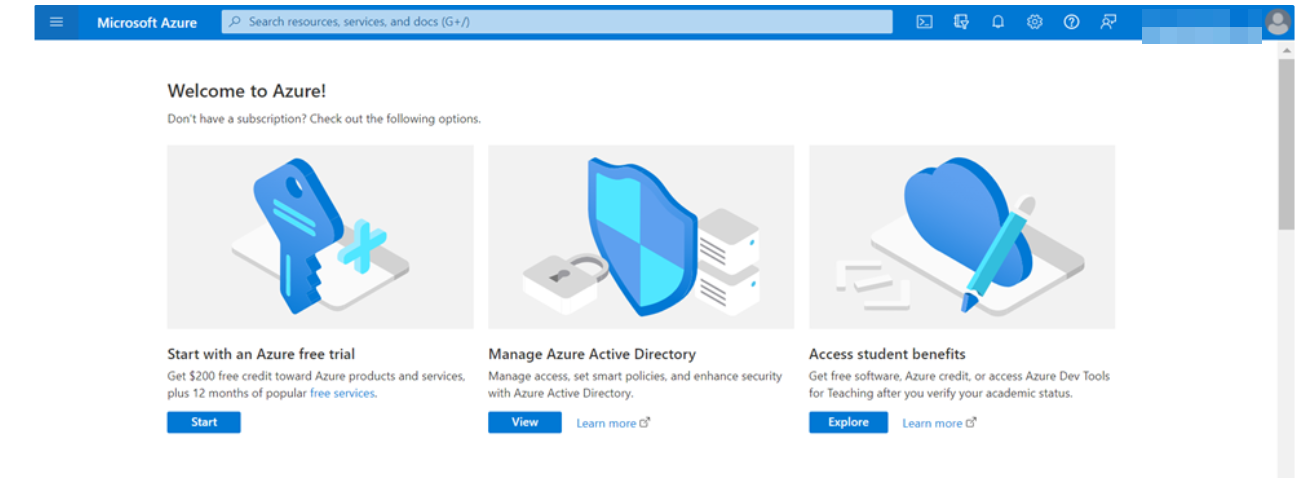
Task: Open the Help question mark icon
Action: tap(1071, 22)
